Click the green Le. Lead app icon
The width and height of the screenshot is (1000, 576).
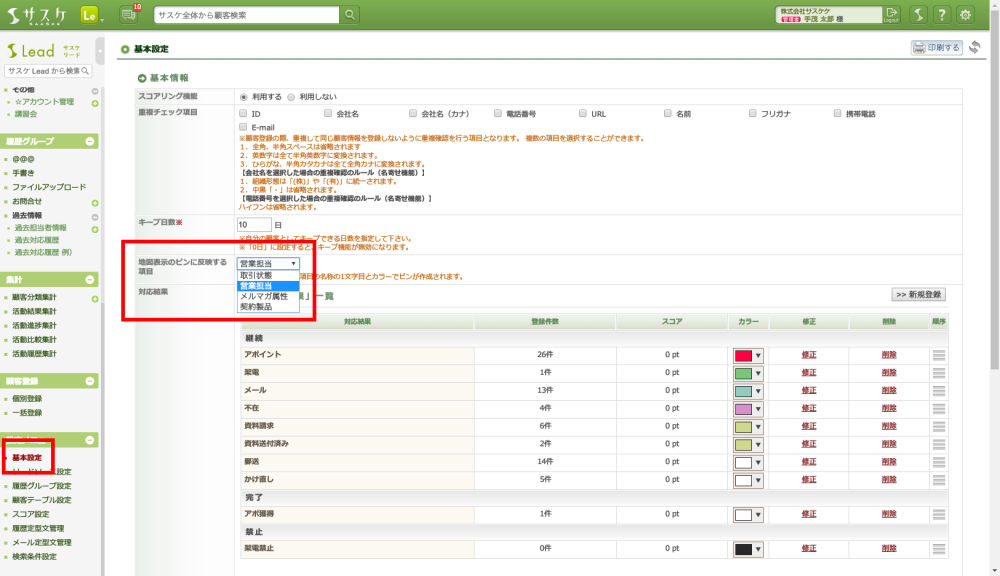tap(90, 15)
